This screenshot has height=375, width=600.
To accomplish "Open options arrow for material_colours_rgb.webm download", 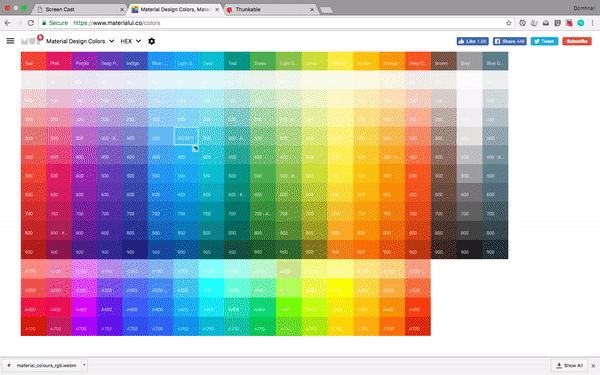I will click(84, 365).
